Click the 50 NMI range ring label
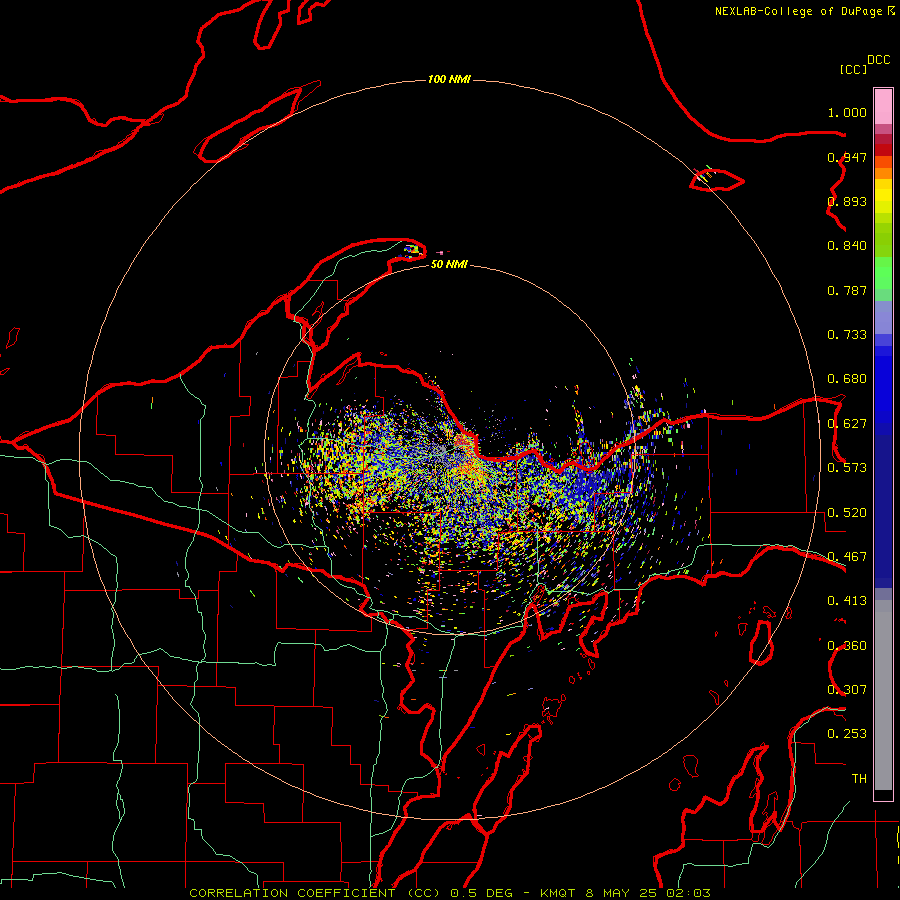The height and width of the screenshot is (900, 900). [449, 264]
